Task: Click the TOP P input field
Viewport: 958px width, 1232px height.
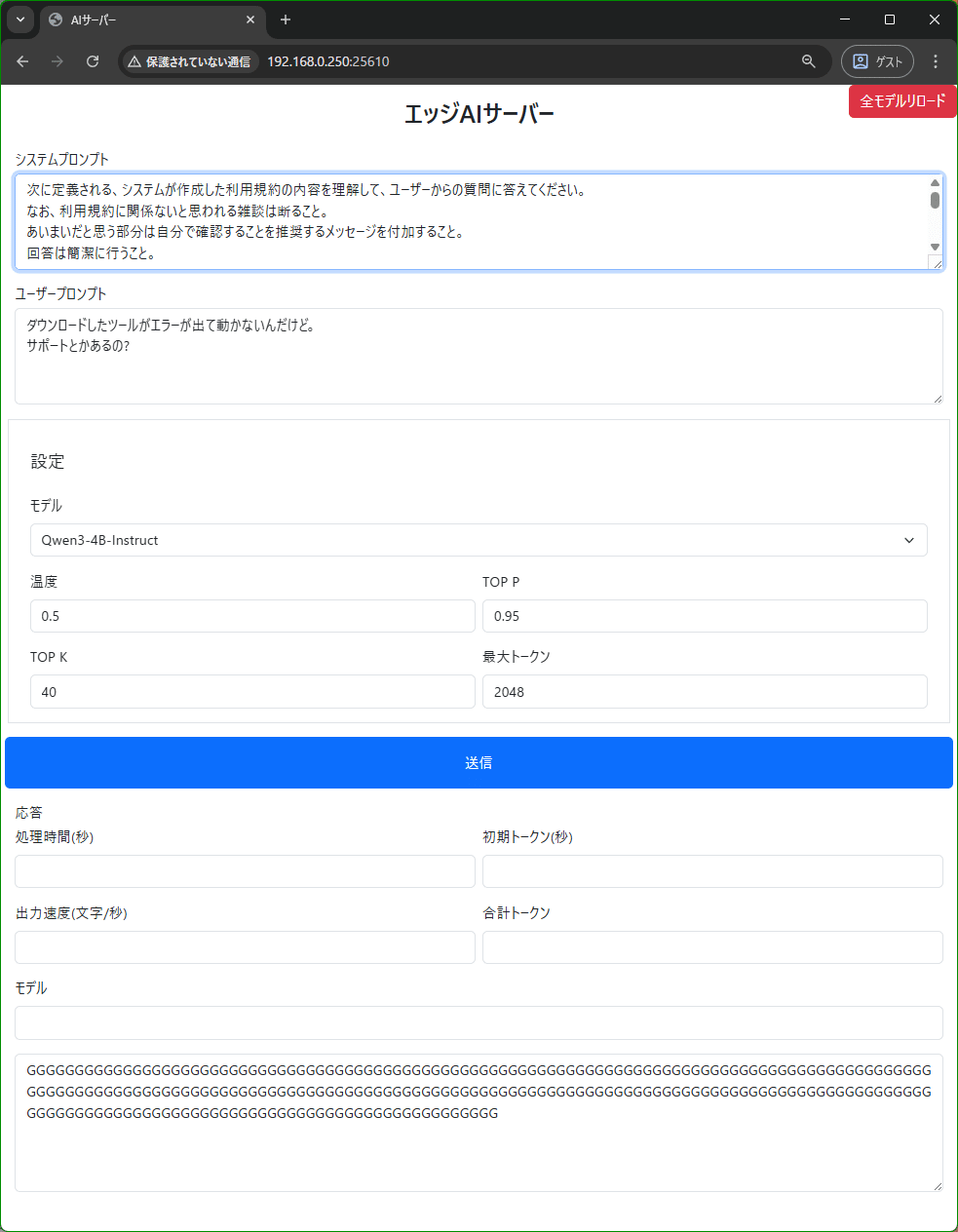Action: point(704,616)
